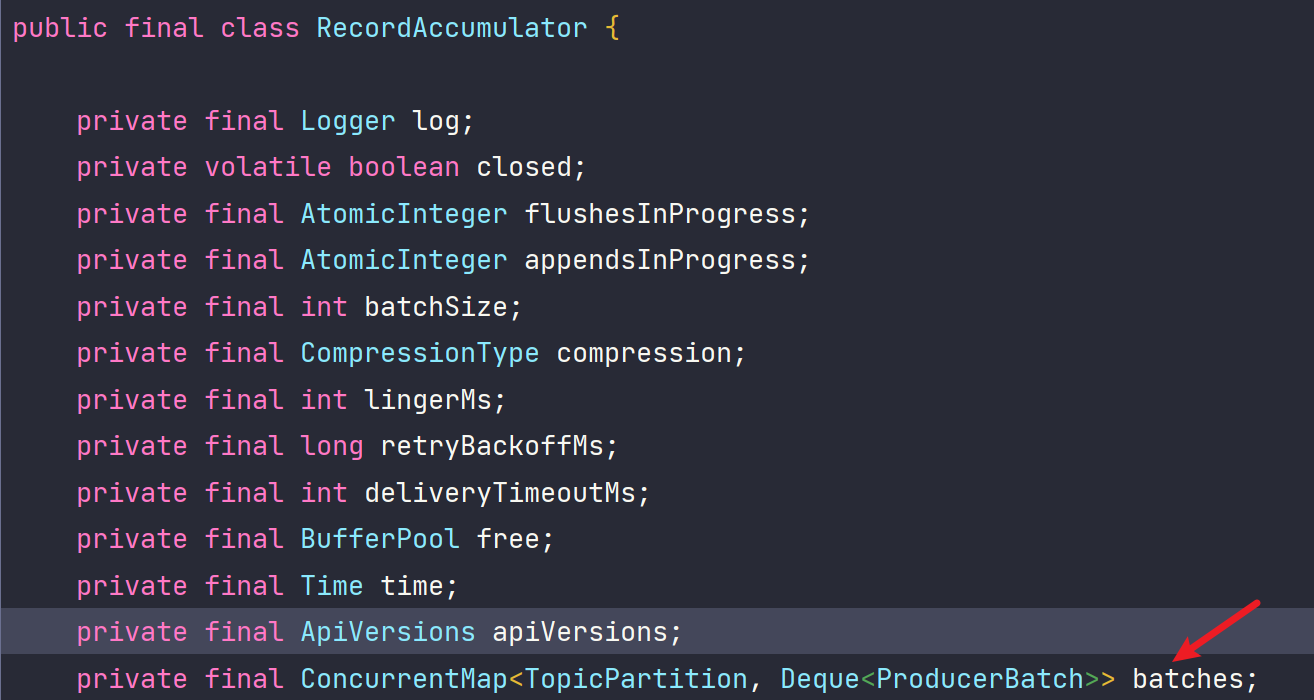
Task: Click the Logger type on log field
Action: click(348, 121)
